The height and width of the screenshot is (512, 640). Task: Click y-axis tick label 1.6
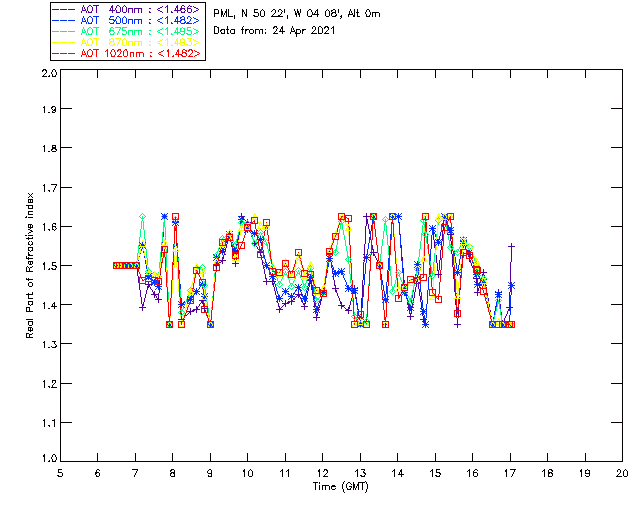click(x=49, y=227)
